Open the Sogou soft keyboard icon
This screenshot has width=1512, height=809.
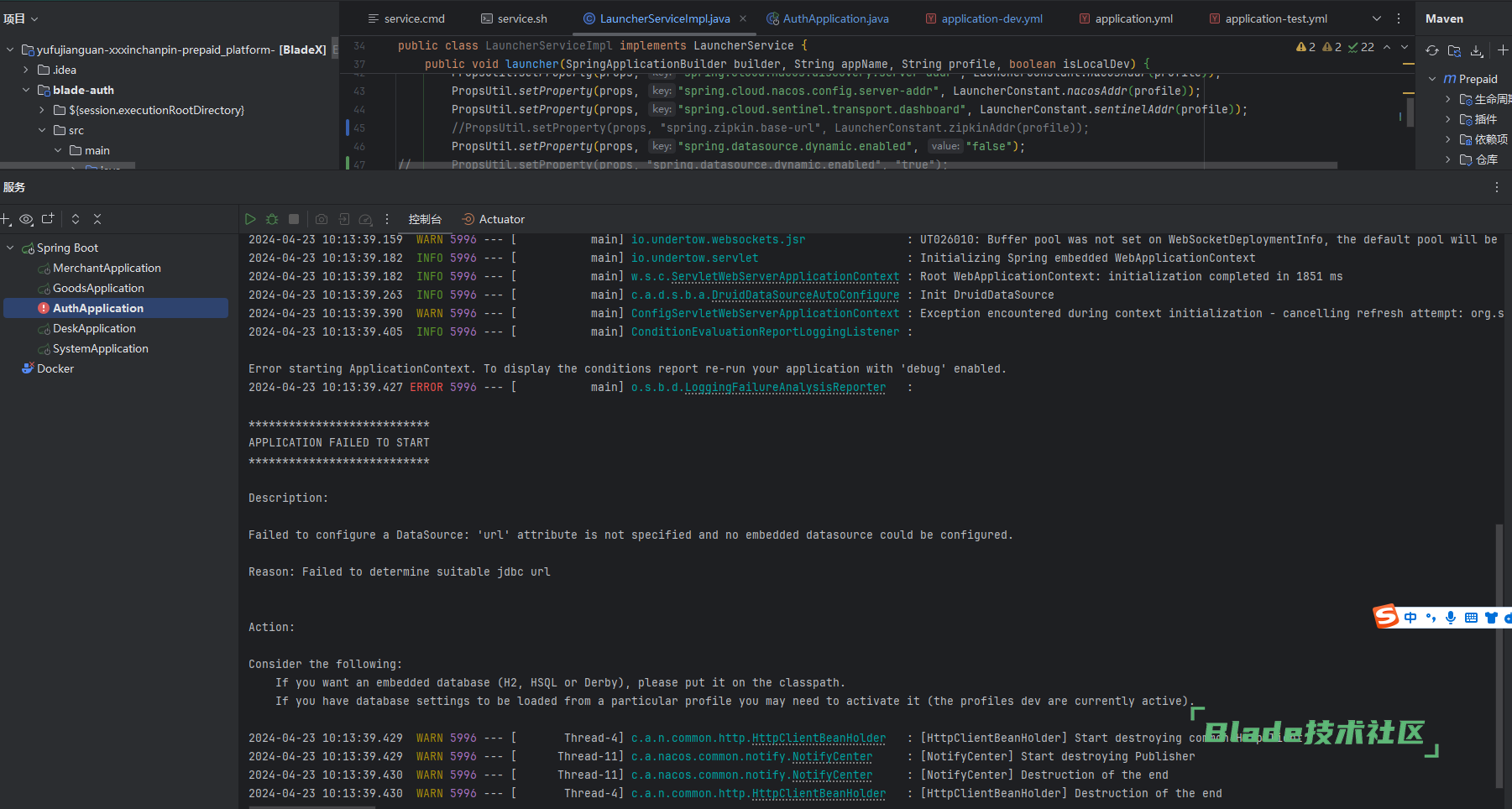[1471, 618]
